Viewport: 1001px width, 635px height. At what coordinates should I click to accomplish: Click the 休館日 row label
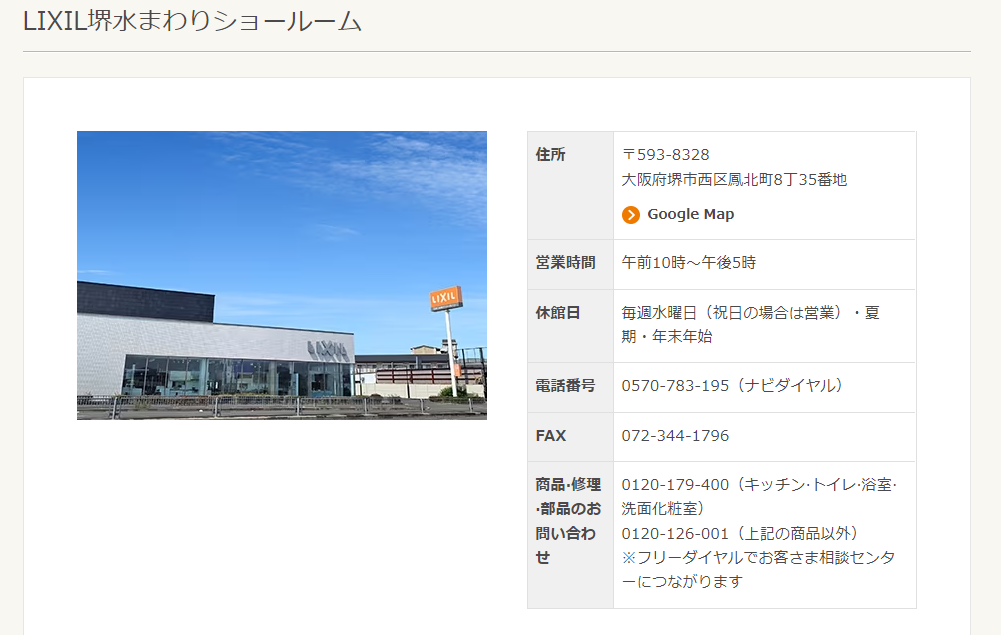pos(557,313)
